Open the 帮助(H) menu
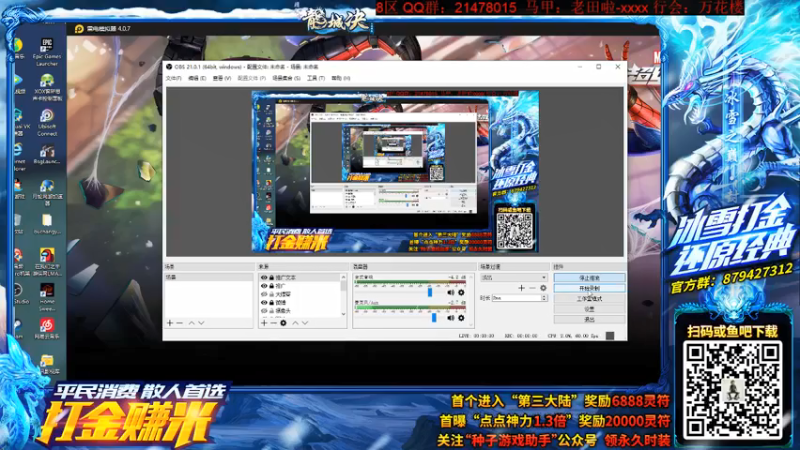Screen dimensions: 800x450 pyautogui.click(x=341, y=78)
